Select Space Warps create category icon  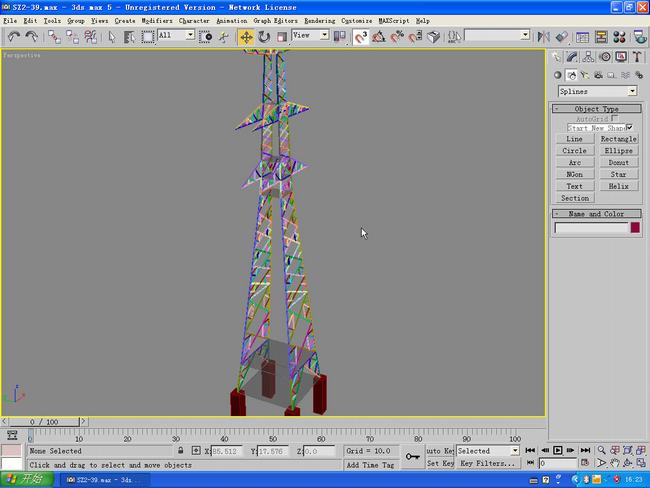[625, 75]
